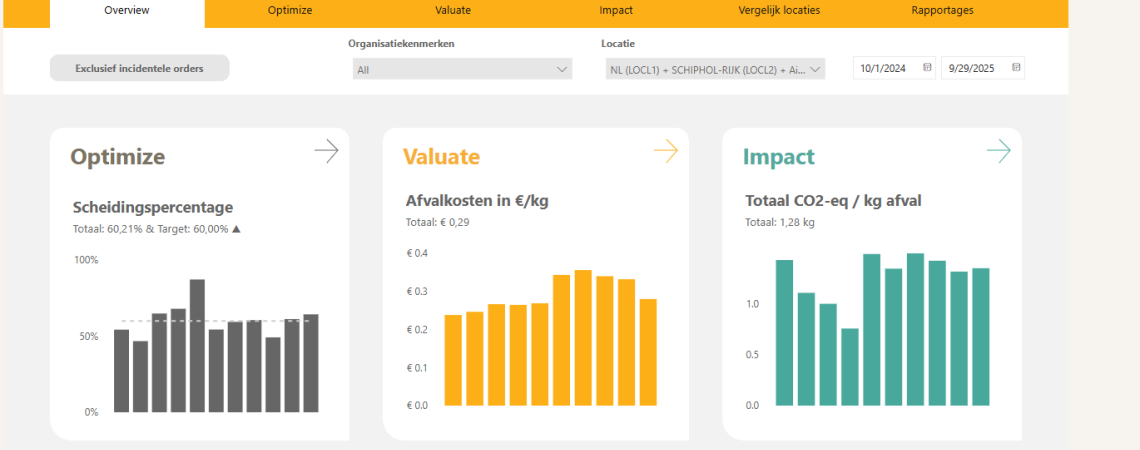Switch to the Valuate tab
This screenshot has width=1140, height=450.
click(x=453, y=10)
